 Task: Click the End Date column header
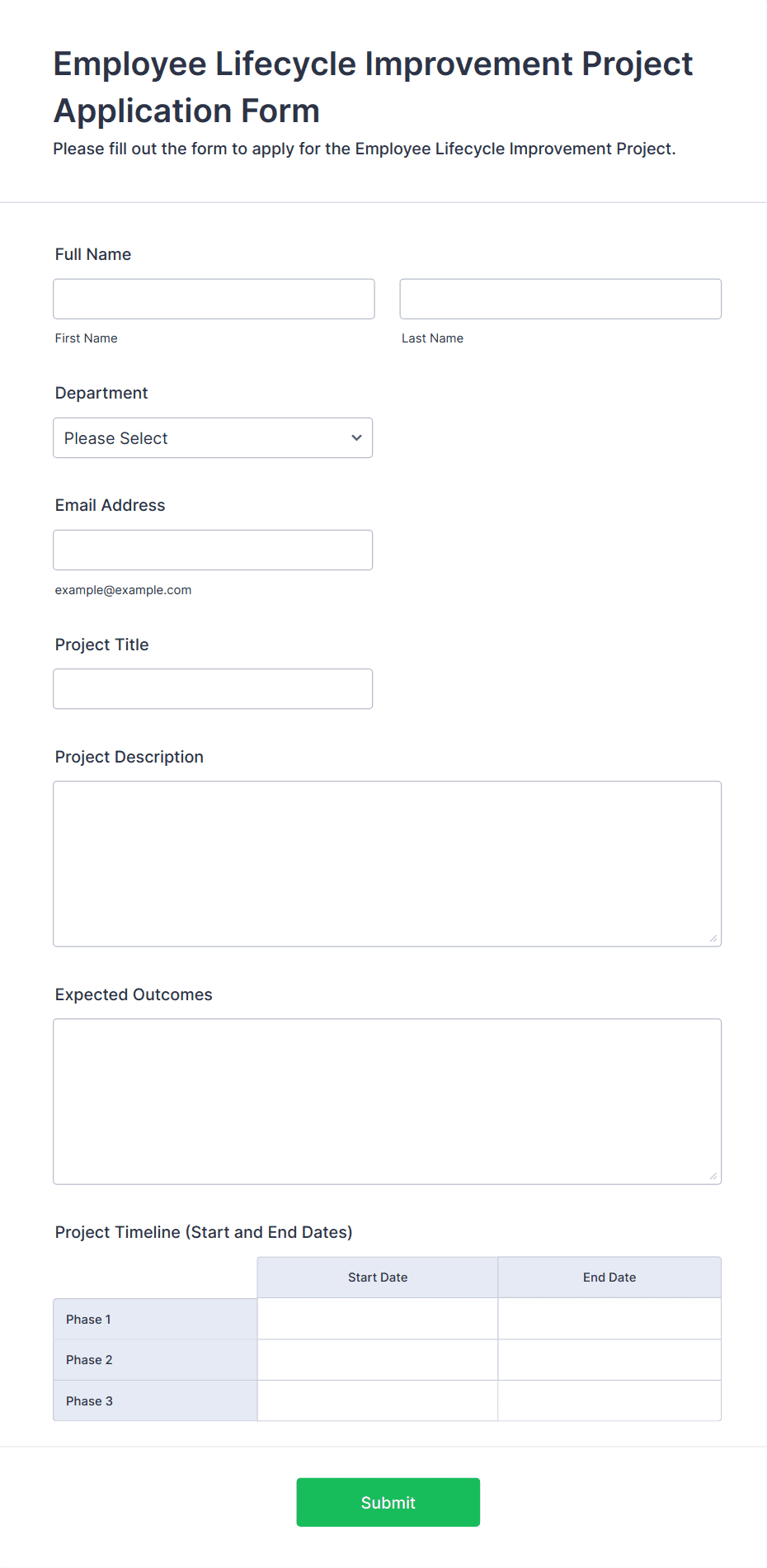(609, 1277)
